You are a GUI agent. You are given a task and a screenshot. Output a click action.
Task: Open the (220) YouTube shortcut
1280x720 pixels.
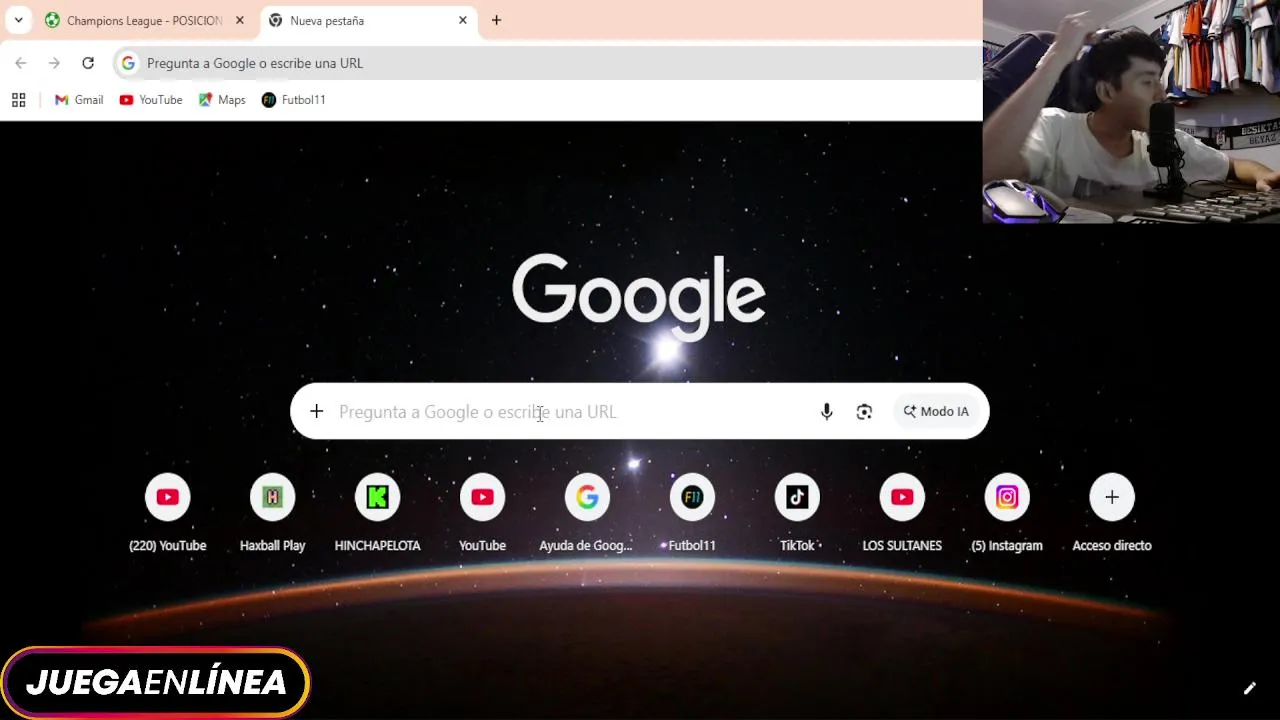[x=168, y=513]
